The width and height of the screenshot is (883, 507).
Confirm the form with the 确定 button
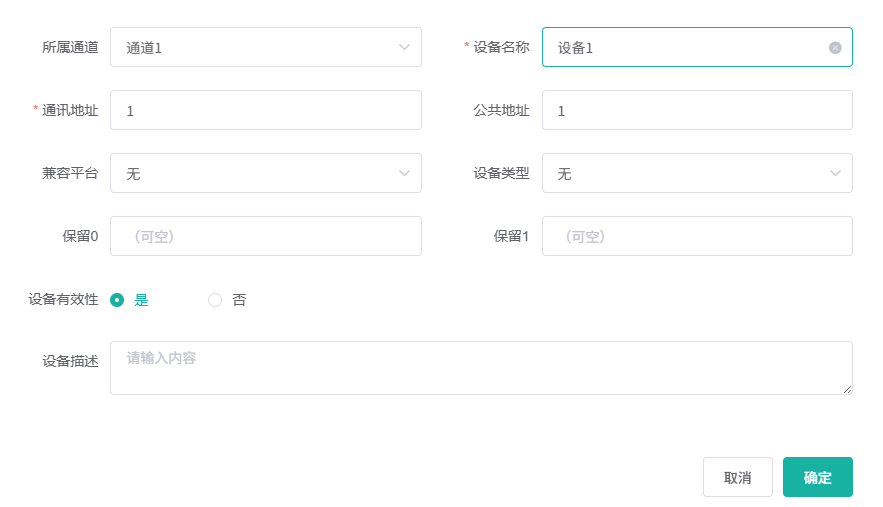[817, 477]
